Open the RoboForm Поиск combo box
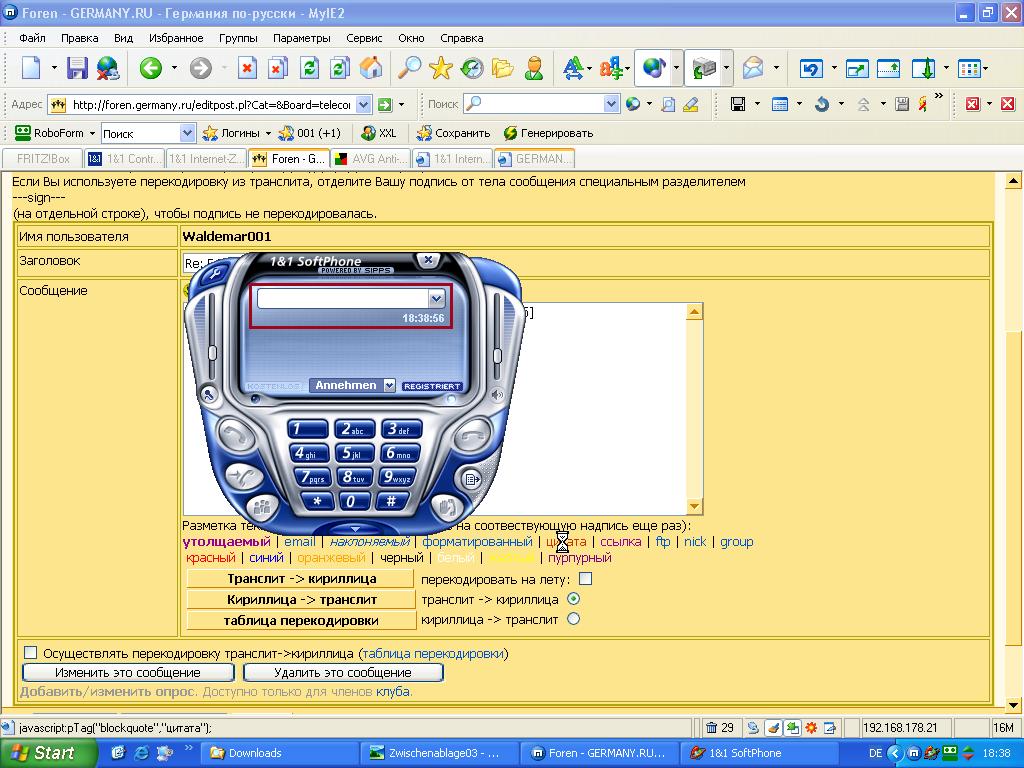The height and width of the screenshot is (768, 1024). 149,133
